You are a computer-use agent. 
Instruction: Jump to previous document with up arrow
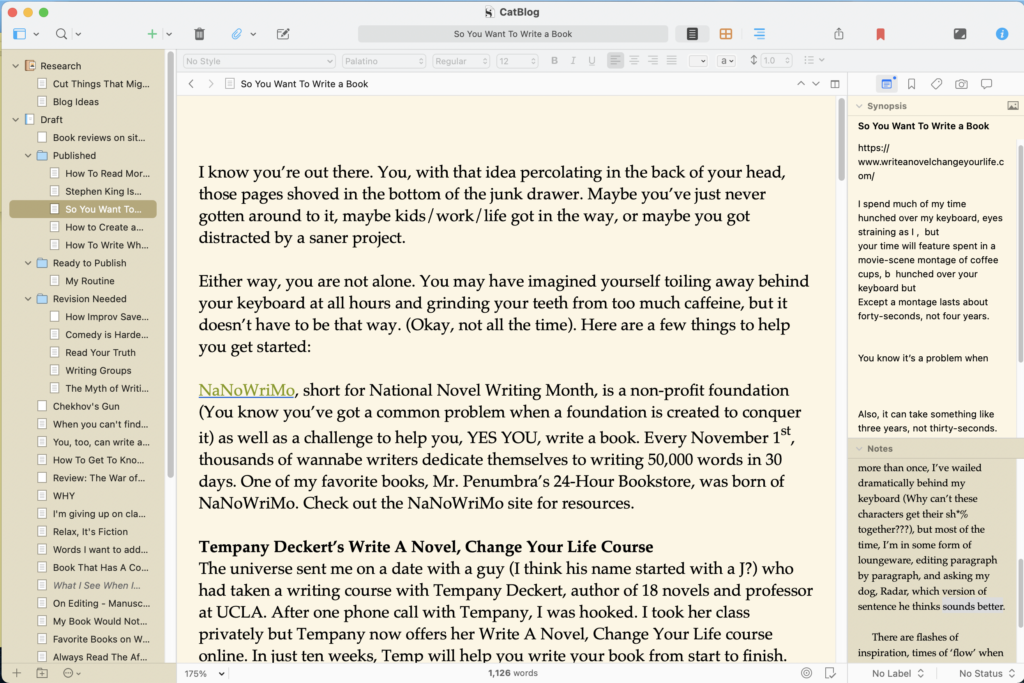pyautogui.click(x=801, y=84)
